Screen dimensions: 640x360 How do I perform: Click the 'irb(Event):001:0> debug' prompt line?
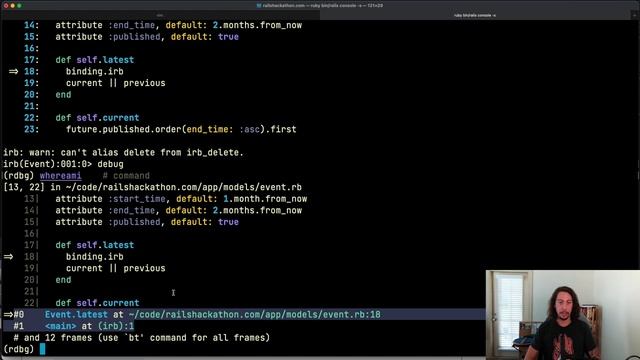[63, 164]
